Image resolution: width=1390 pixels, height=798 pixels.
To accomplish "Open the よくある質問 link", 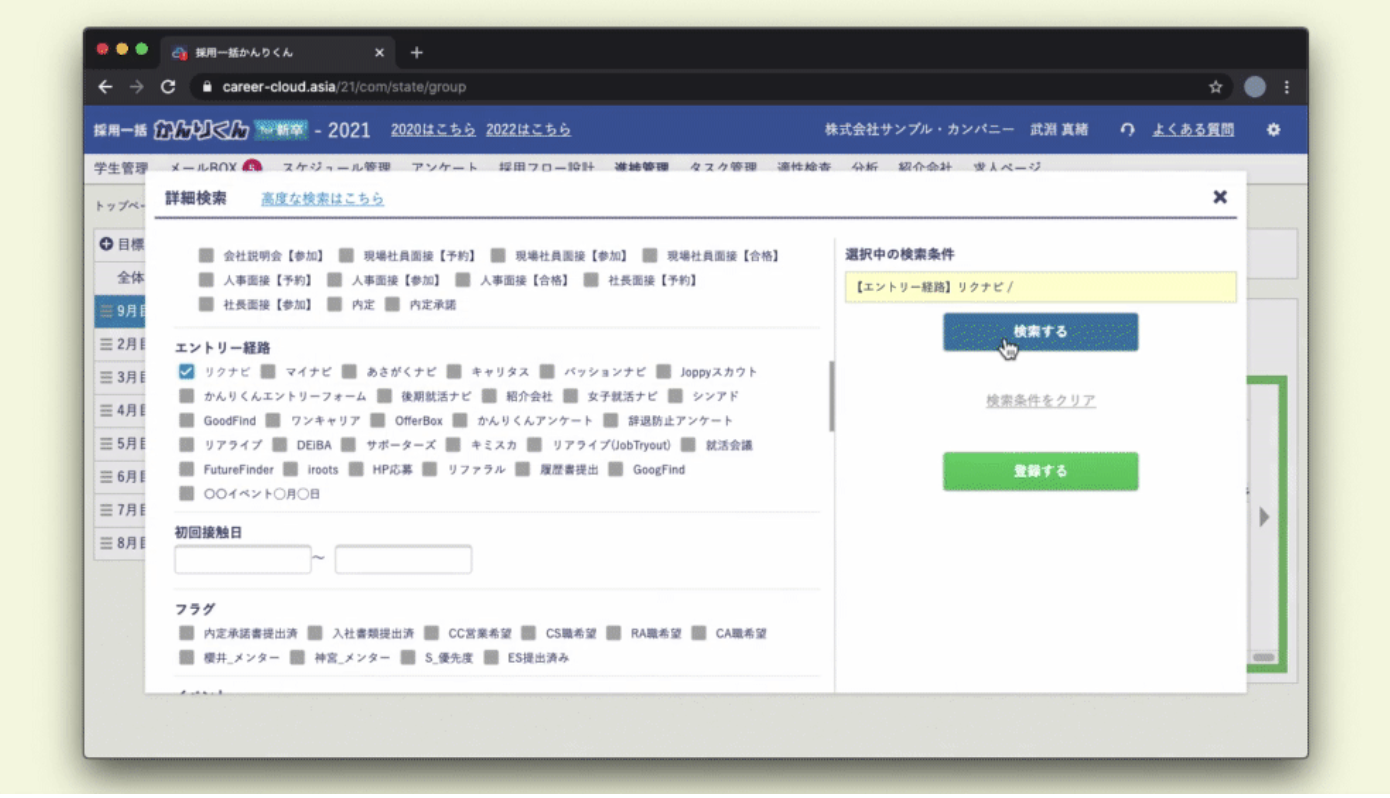I will pos(1193,130).
